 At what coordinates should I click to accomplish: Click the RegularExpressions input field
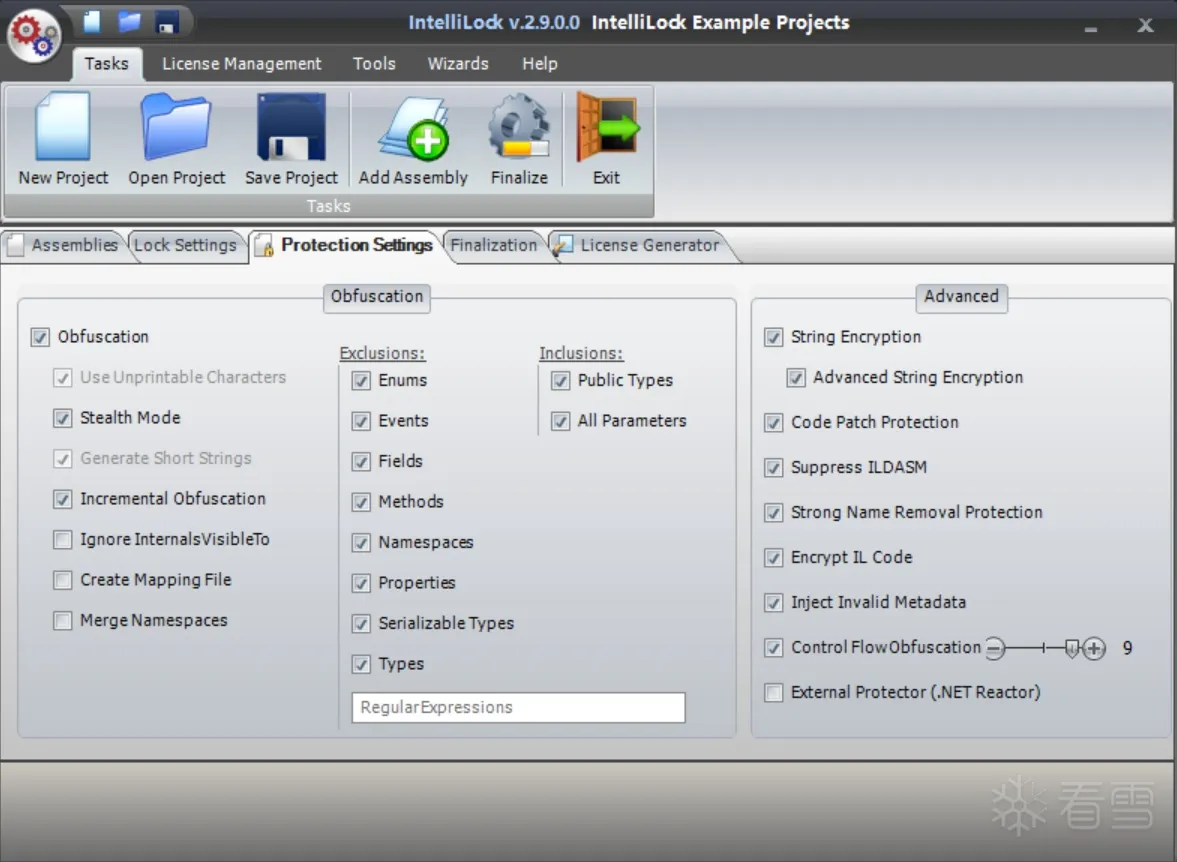tap(518, 707)
